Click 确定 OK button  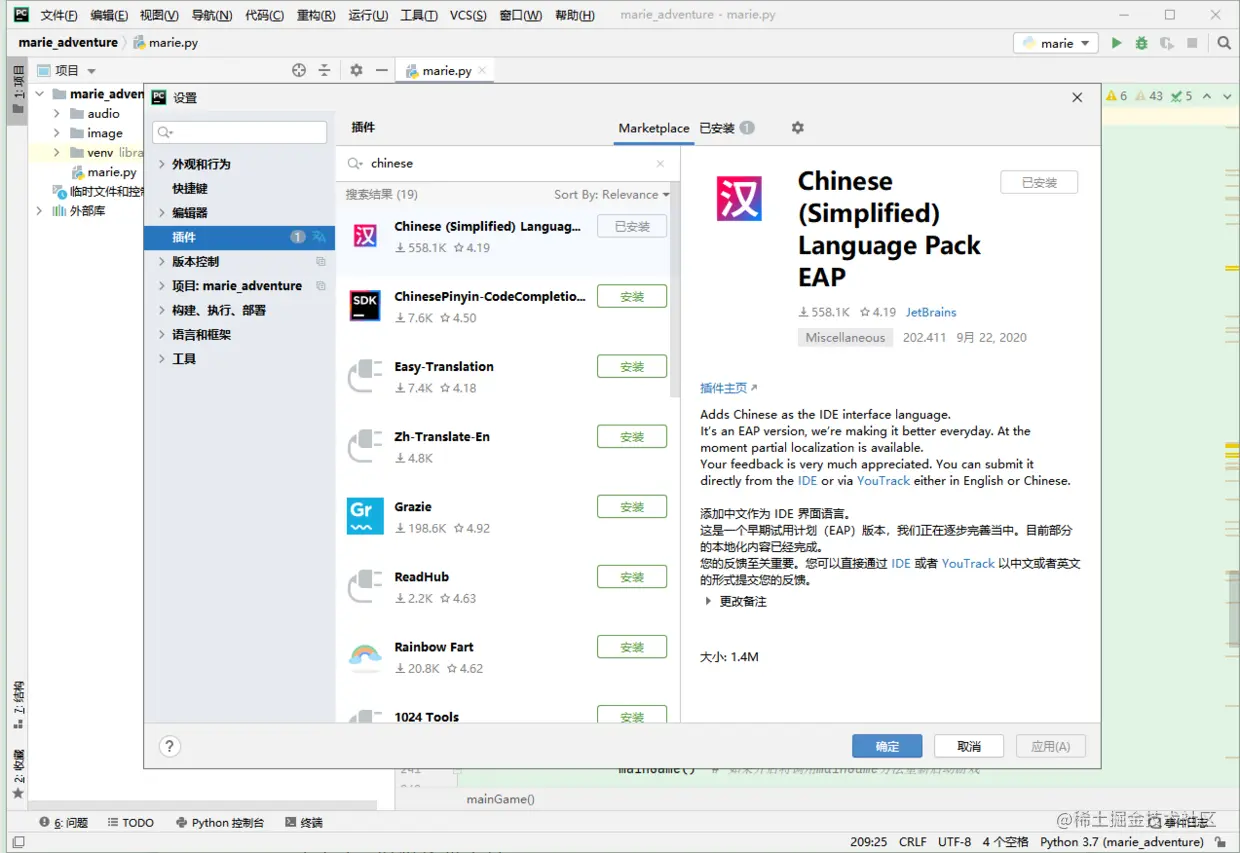click(x=887, y=746)
